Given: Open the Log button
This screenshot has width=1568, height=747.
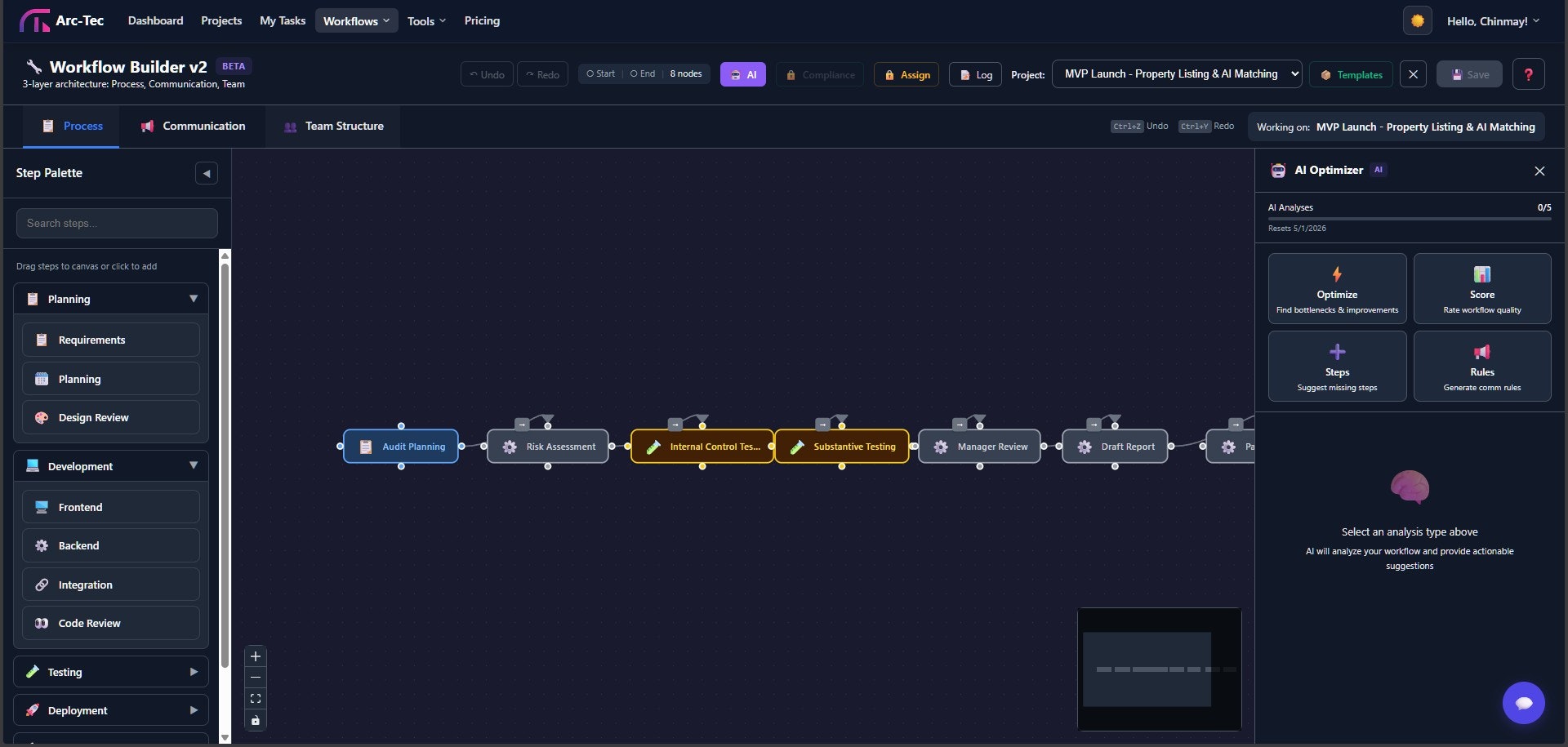Looking at the screenshot, I should tap(975, 74).
